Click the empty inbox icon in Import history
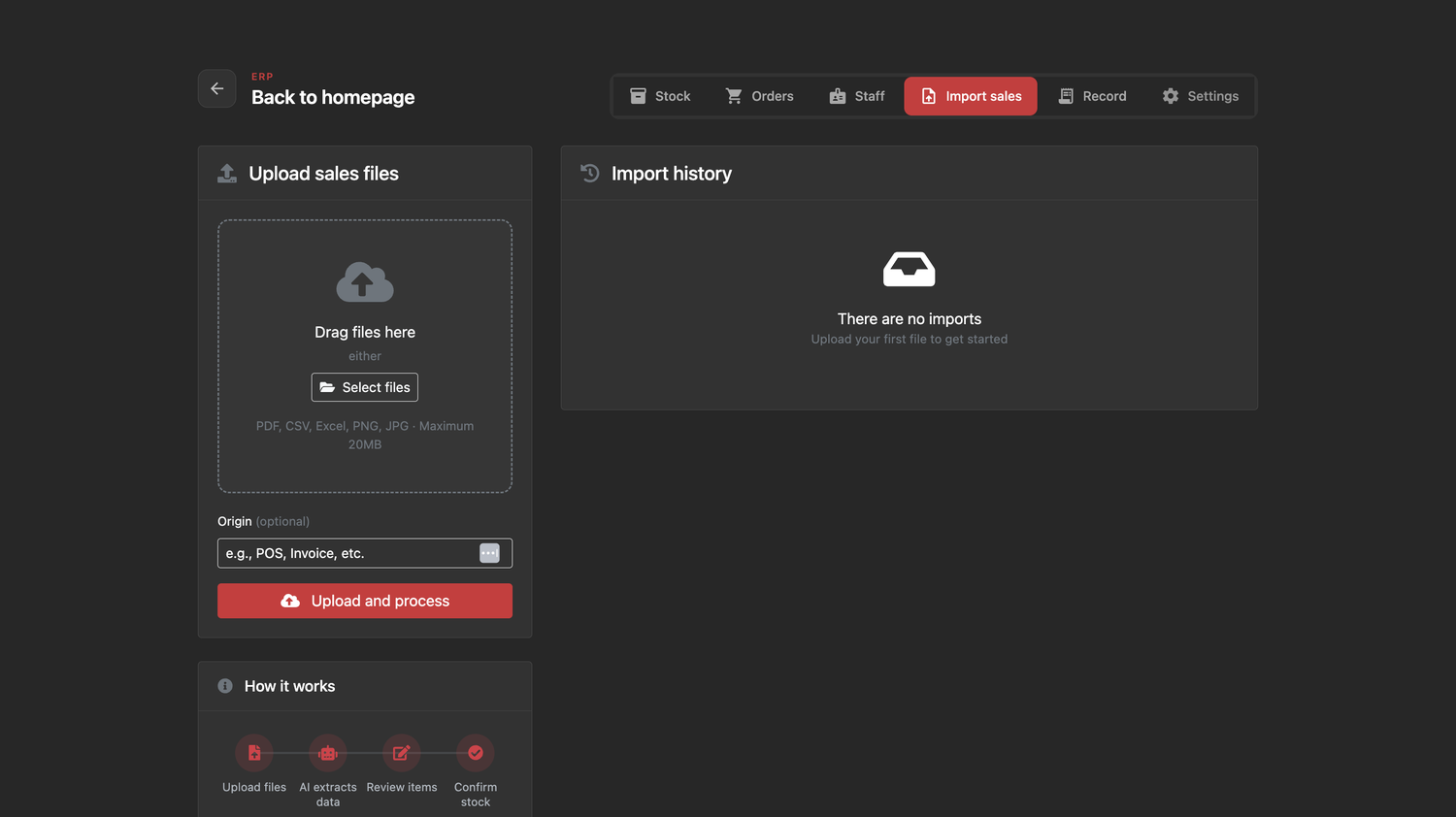Screen dimensions: 1456x817 tap(910, 269)
